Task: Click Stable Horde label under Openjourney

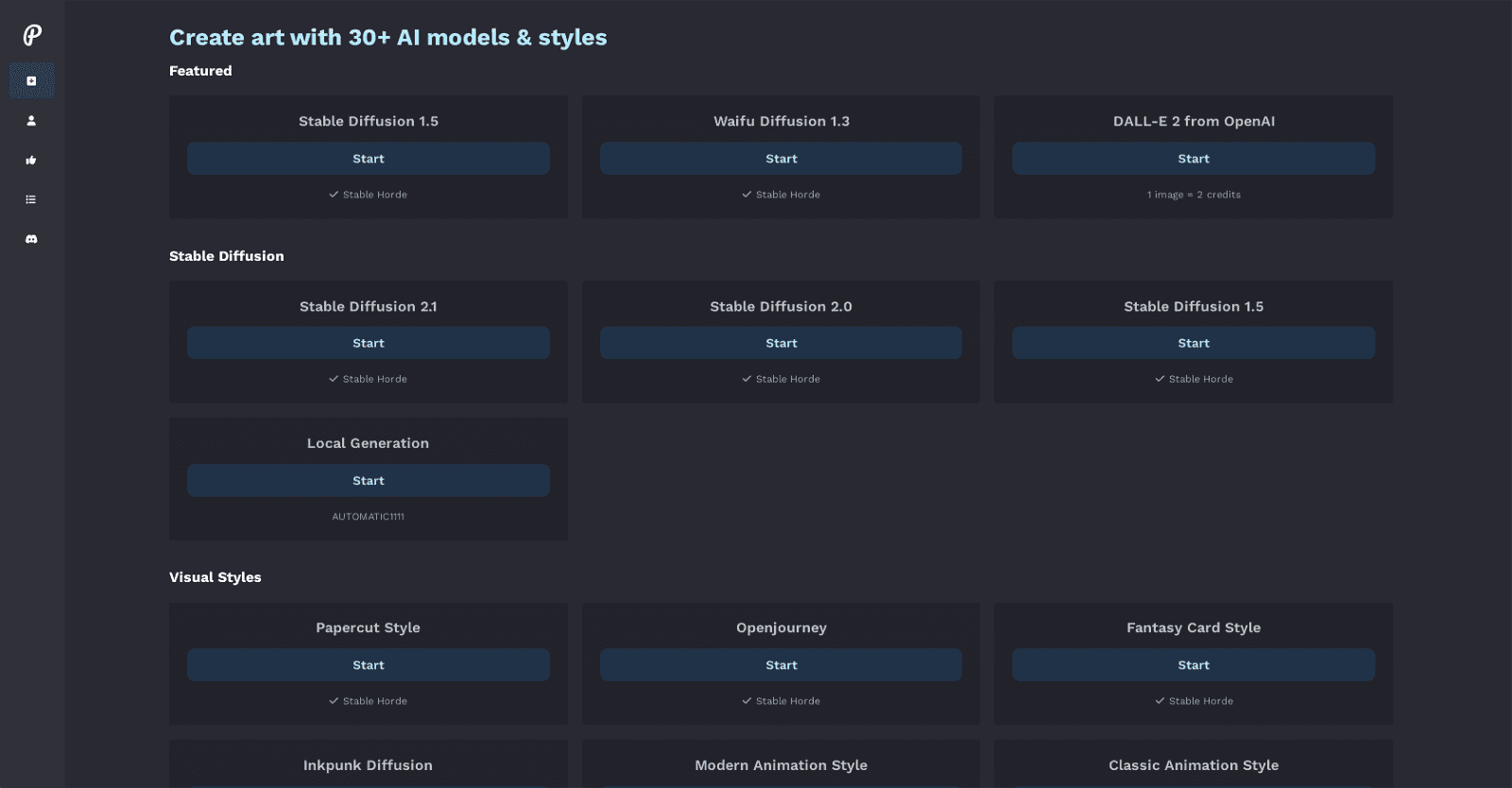Action: pos(786,701)
